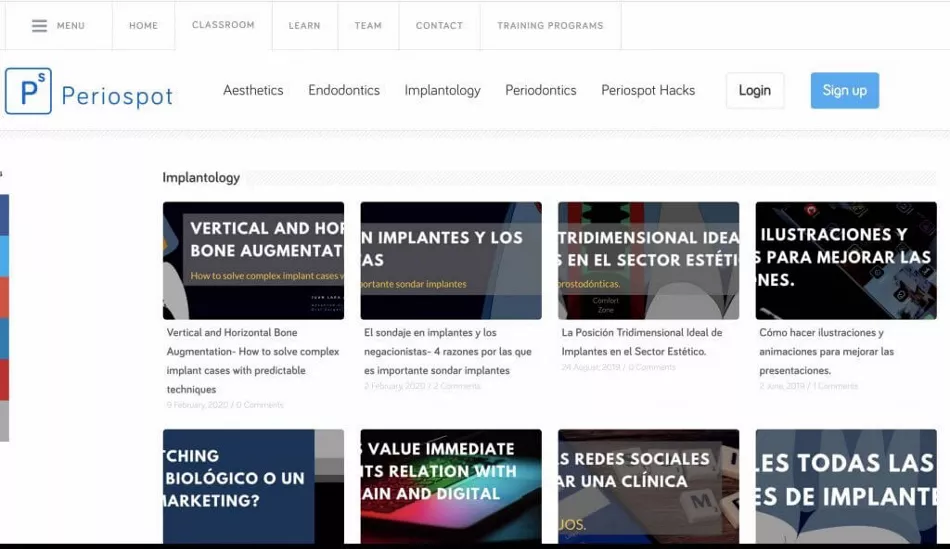Open El sondaje en implantes article link

click(x=448, y=351)
